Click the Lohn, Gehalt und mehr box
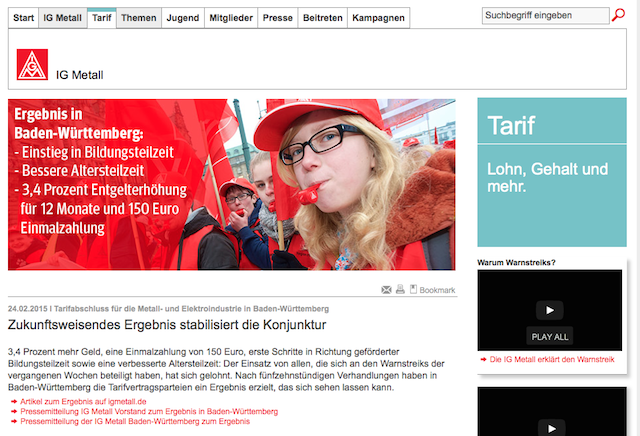The width and height of the screenshot is (640, 436). [552, 196]
